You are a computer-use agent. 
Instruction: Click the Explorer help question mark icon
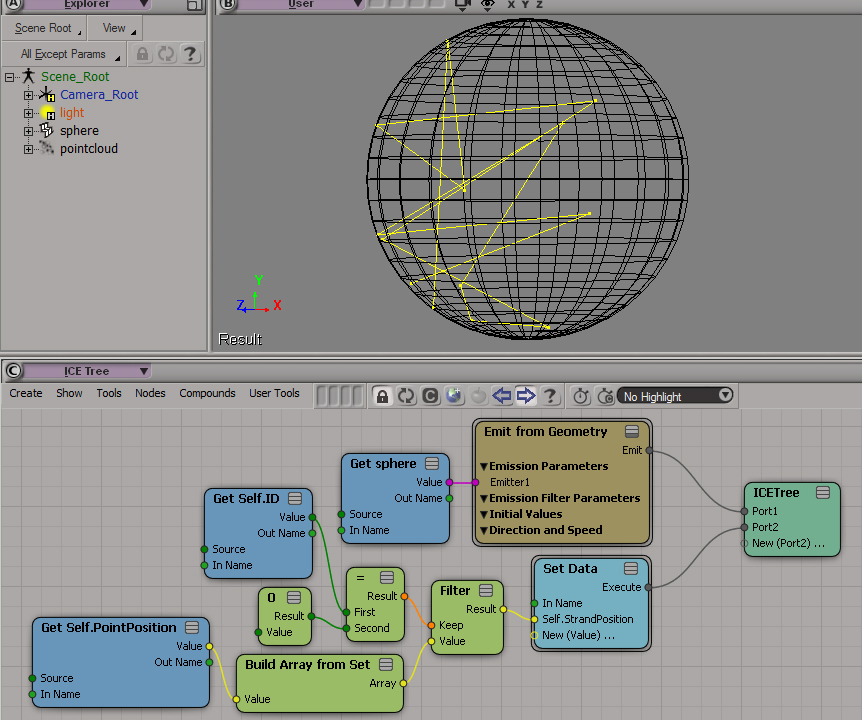point(190,54)
